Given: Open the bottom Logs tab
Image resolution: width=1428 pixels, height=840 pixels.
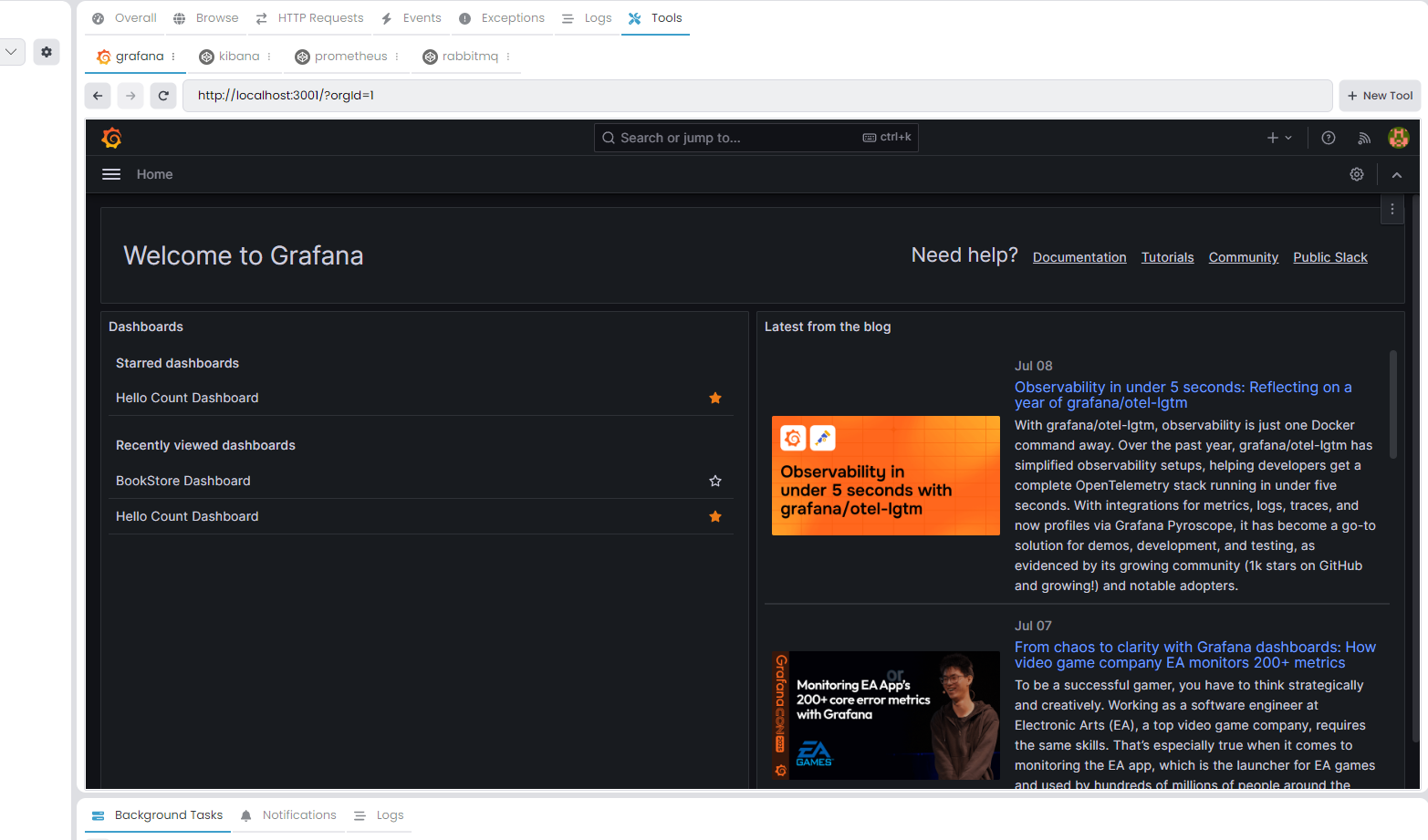Looking at the screenshot, I should click(x=380, y=815).
